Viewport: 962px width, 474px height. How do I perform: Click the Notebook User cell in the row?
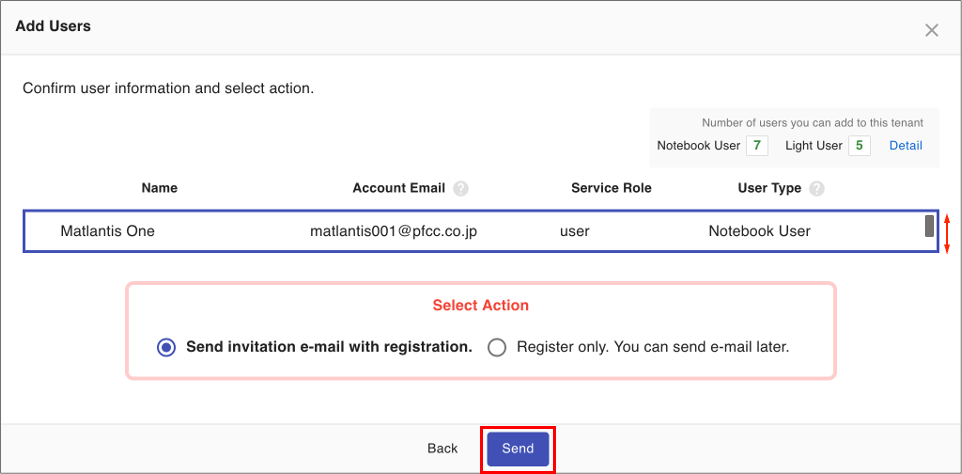[x=759, y=231]
